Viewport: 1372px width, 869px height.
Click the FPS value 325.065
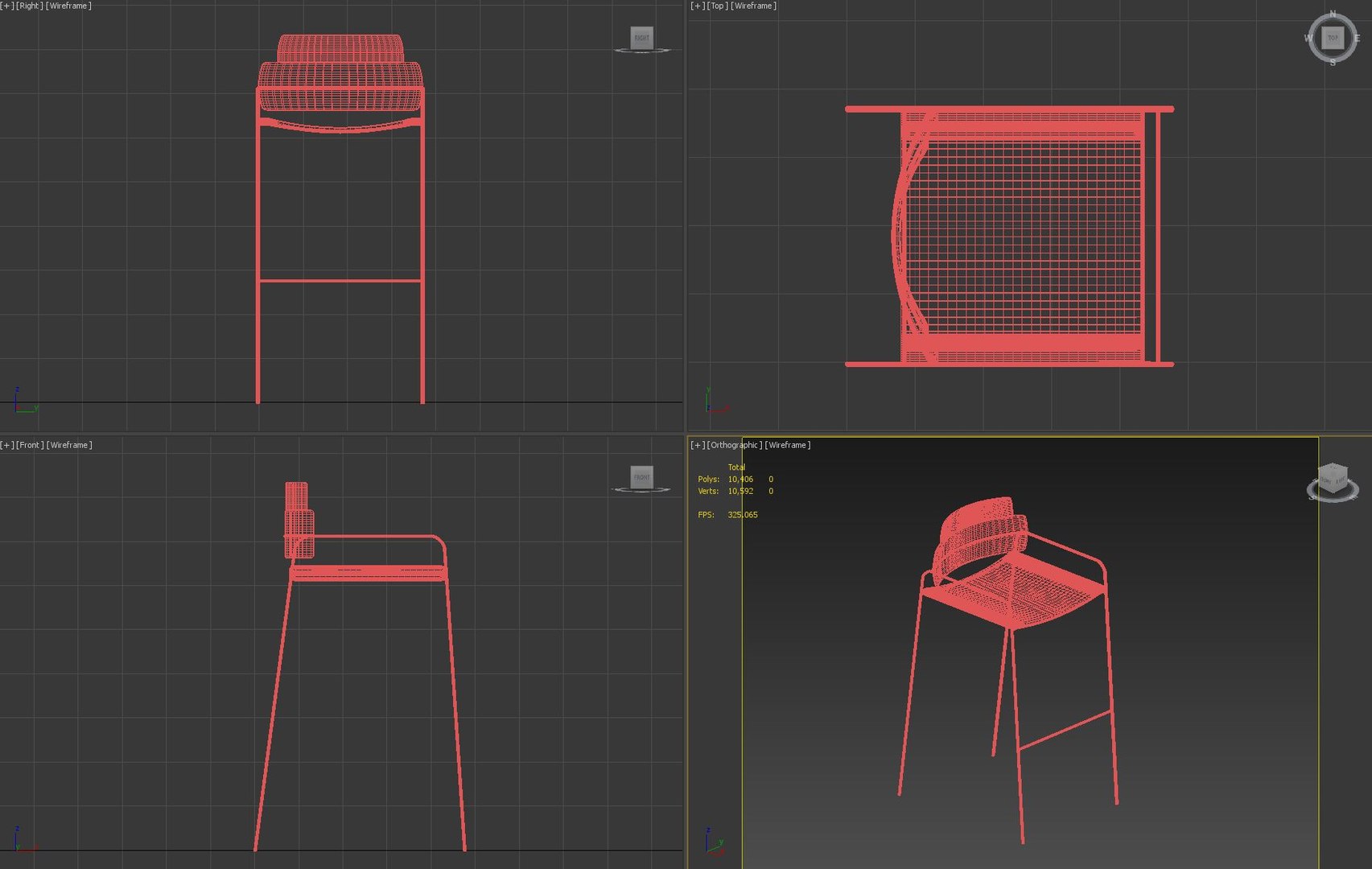pyautogui.click(x=742, y=515)
